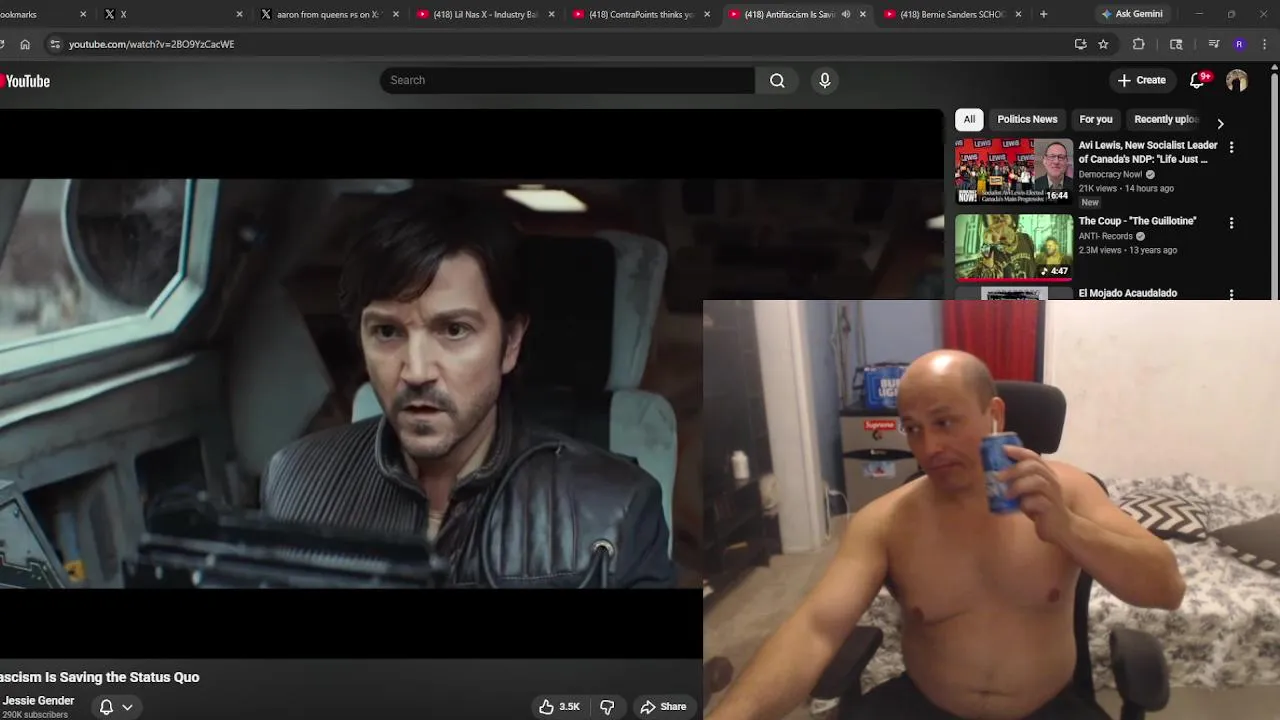This screenshot has width=1280, height=720.
Task: Open El Mojado Acaudalado video title
Action: (1127, 293)
